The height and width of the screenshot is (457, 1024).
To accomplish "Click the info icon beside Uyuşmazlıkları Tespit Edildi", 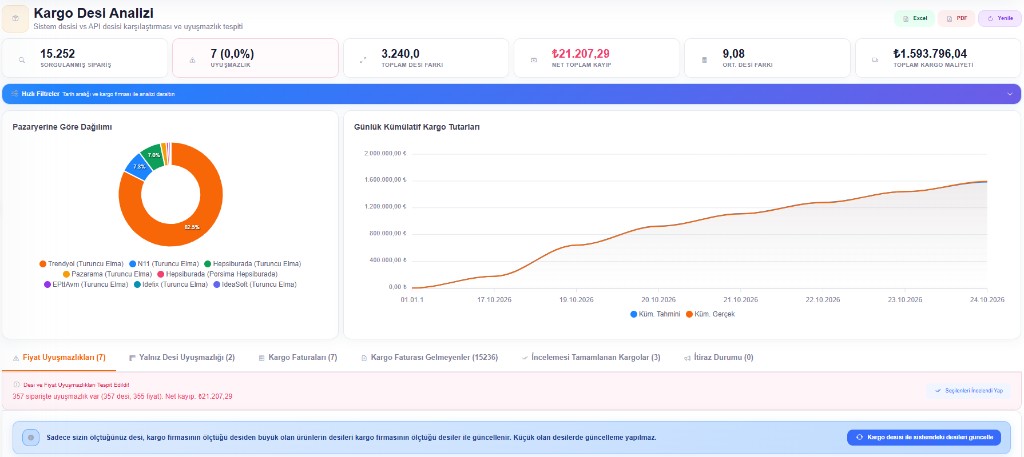I will [x=16, y=385].
